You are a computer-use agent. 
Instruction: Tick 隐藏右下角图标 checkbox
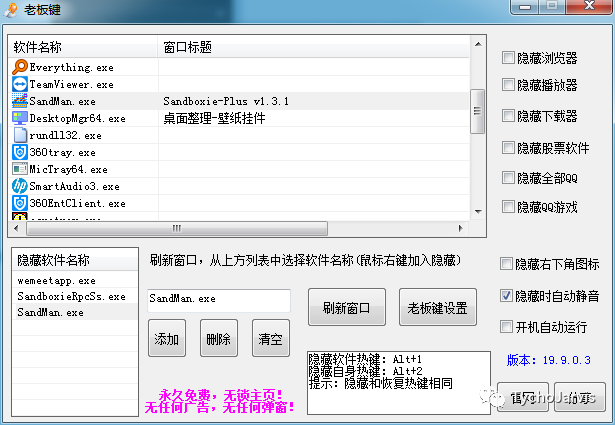[x=506, y=264]
